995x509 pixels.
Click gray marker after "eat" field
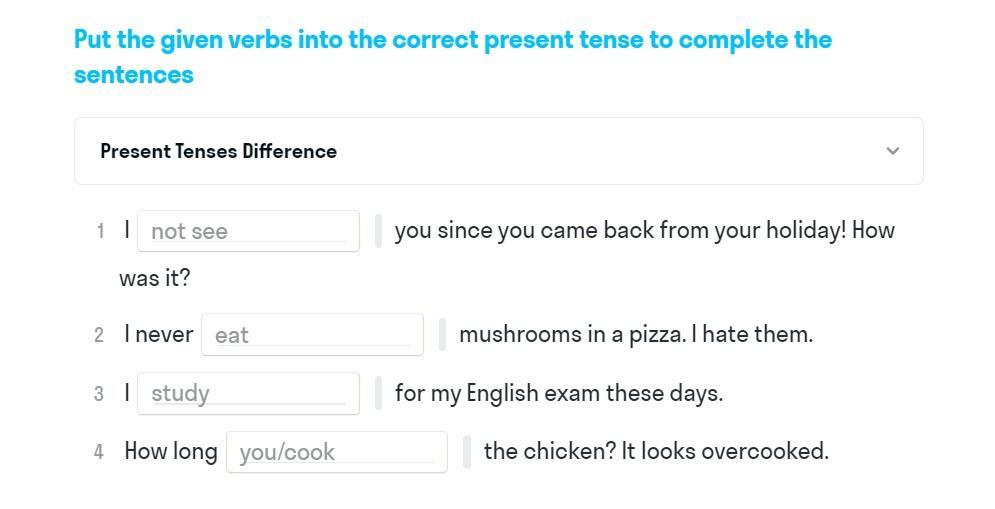442,334
